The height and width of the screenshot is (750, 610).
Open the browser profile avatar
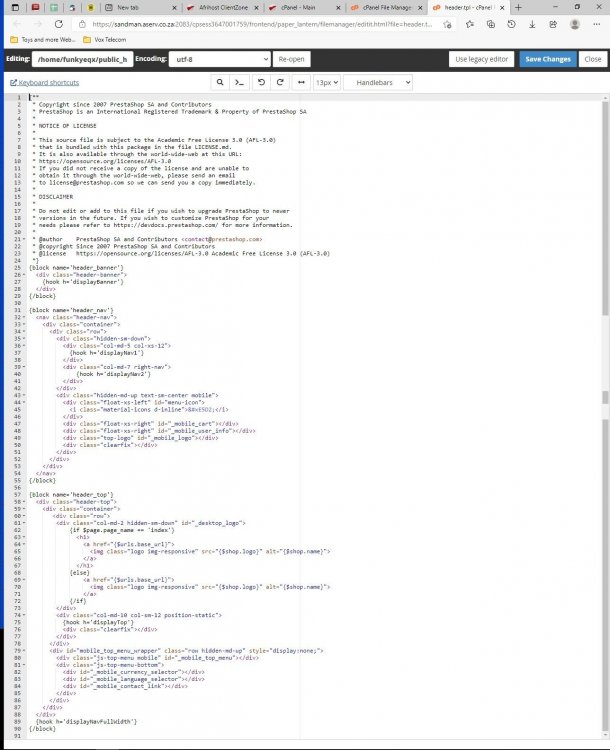coord(575,24)
